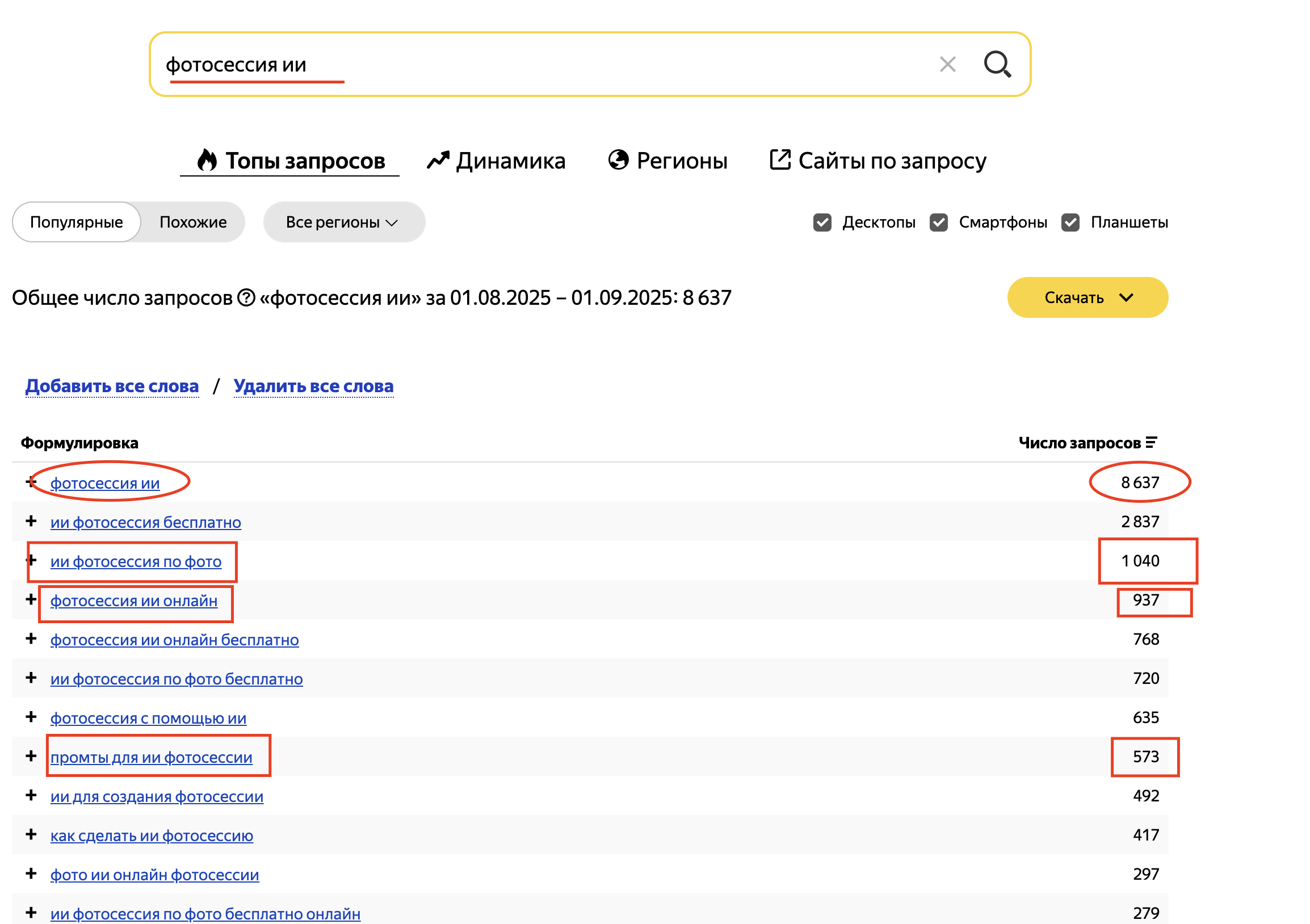Screen dimensions: 1310x924
Task: Click the question mark help icon
Action: click(x=246, y=297)
